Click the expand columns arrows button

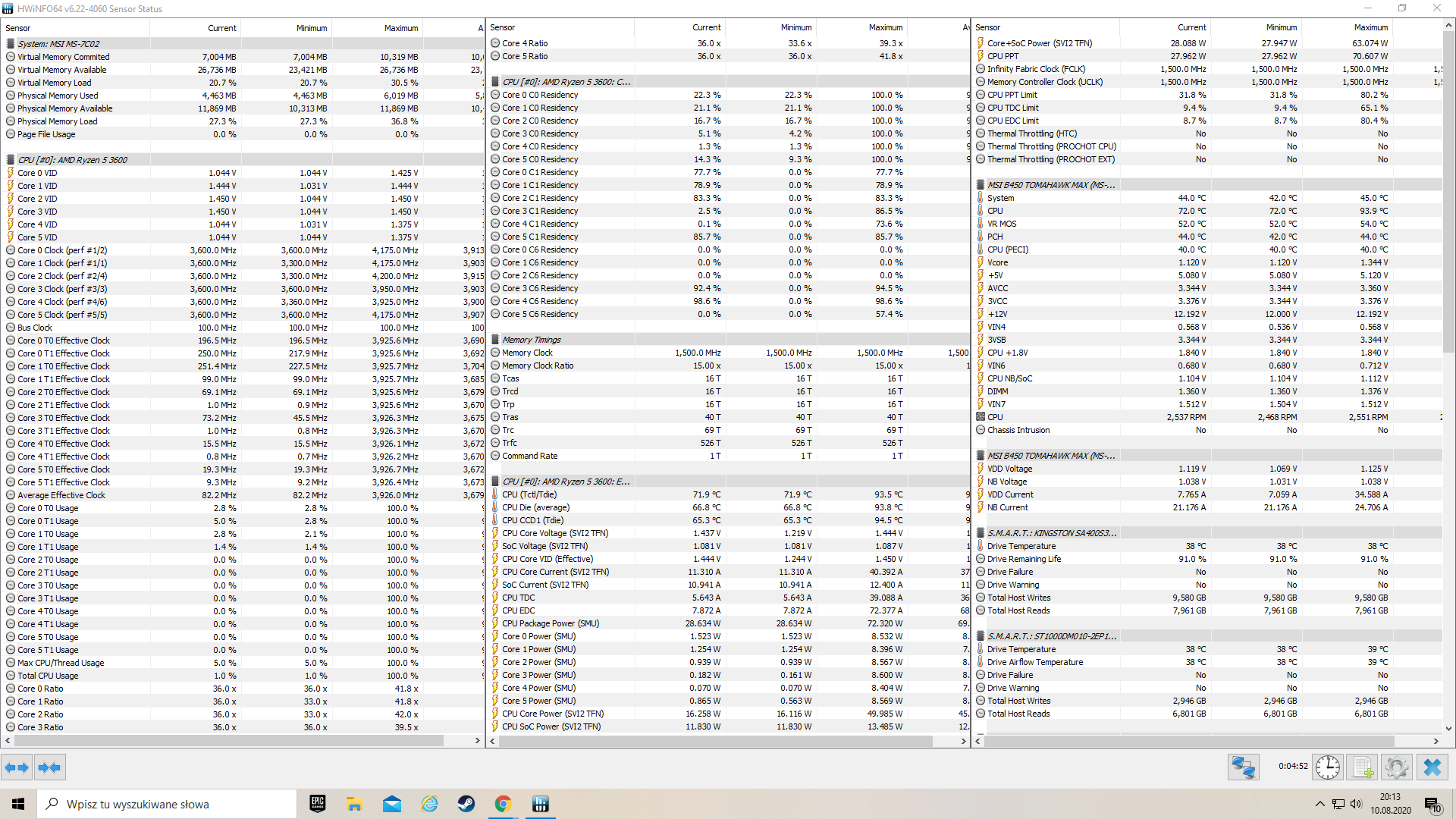(x=17, y=767)
